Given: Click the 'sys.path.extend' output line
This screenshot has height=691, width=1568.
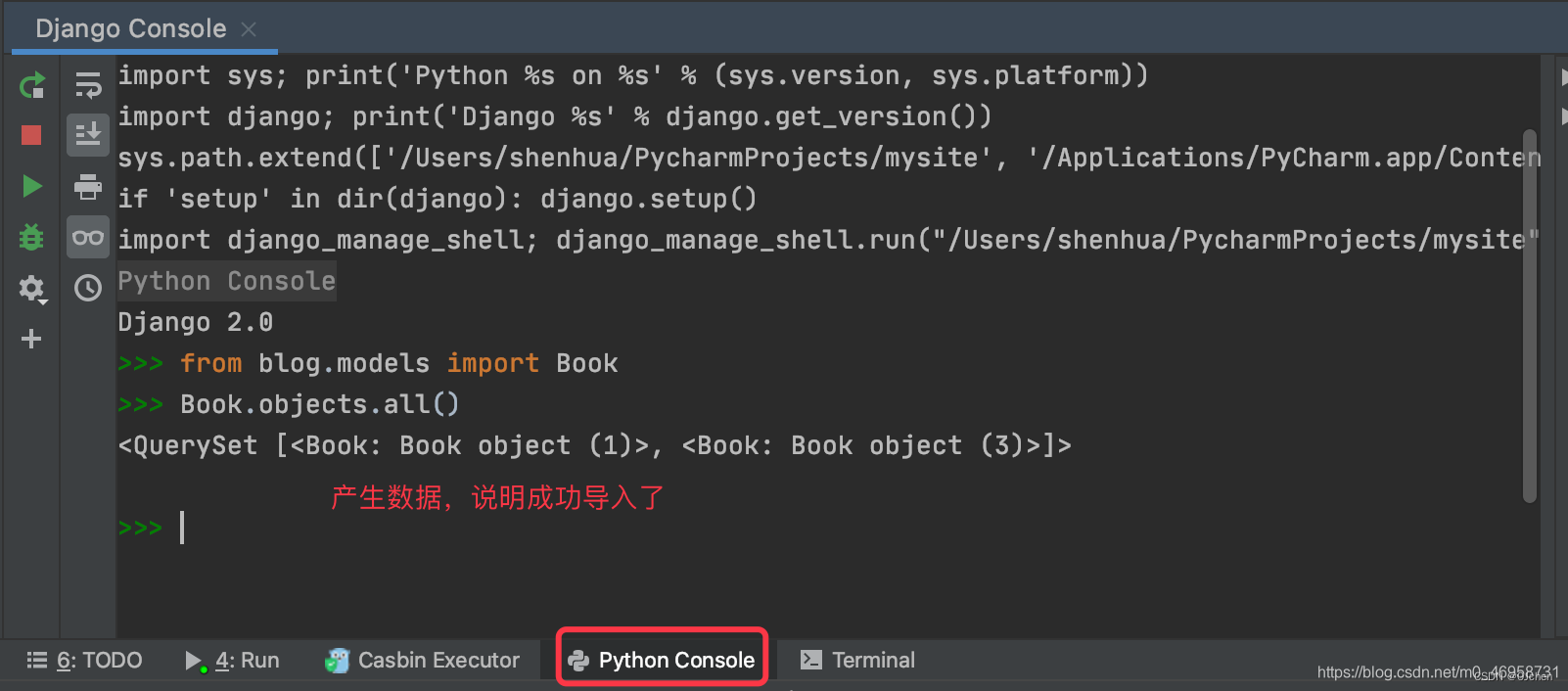Looking at the screenshot, I should click(828, 158).
